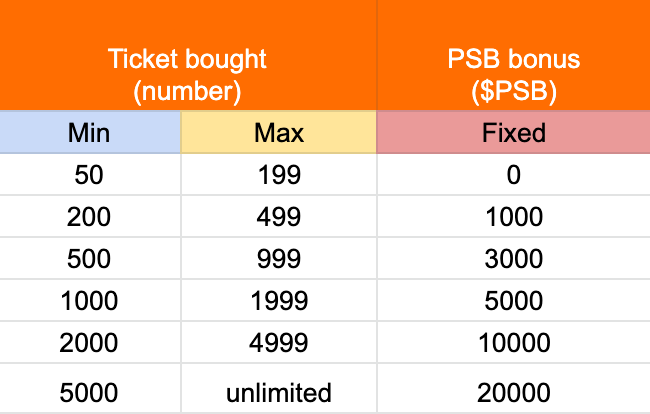650x414 pixels.
Task: Select the Min cell containing 500
Action: click(90, 259)
